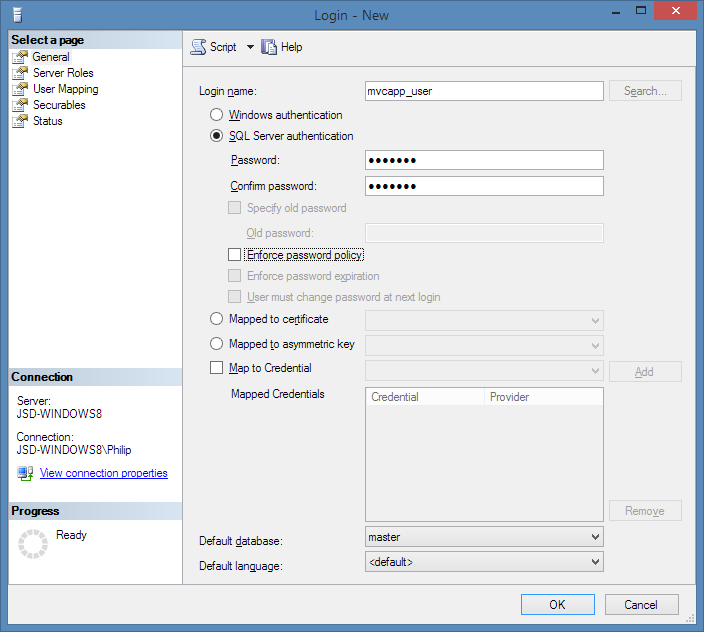Click the Help toolbar icon

click(x=269, y=47)
